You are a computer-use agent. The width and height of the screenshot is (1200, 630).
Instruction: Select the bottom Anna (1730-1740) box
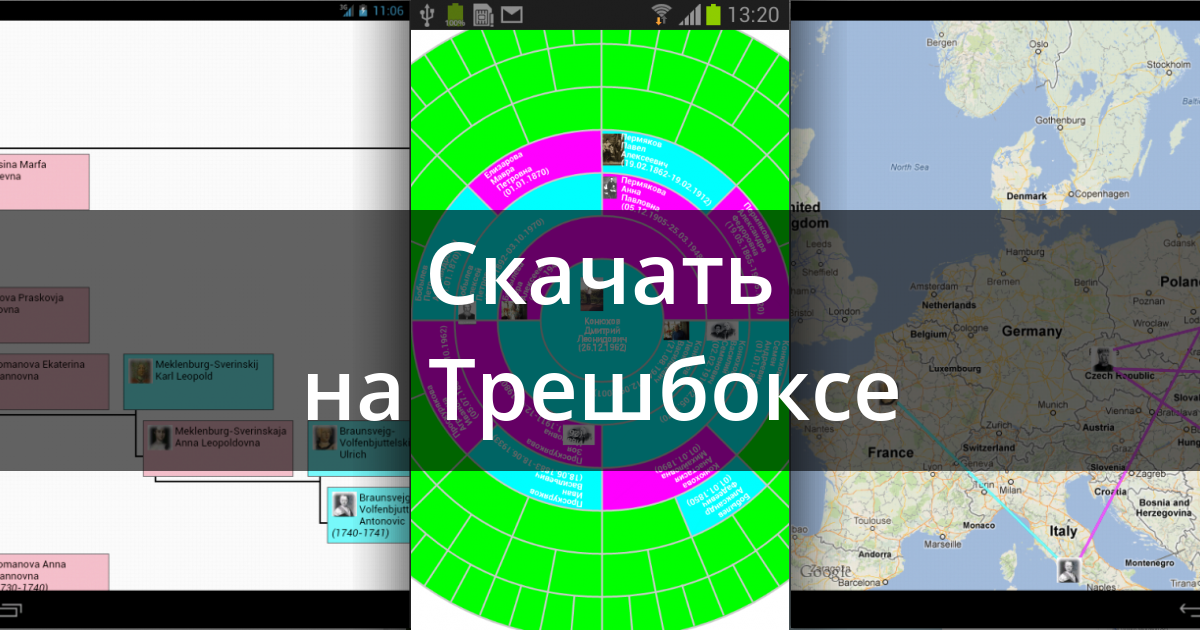click(54, 572)
